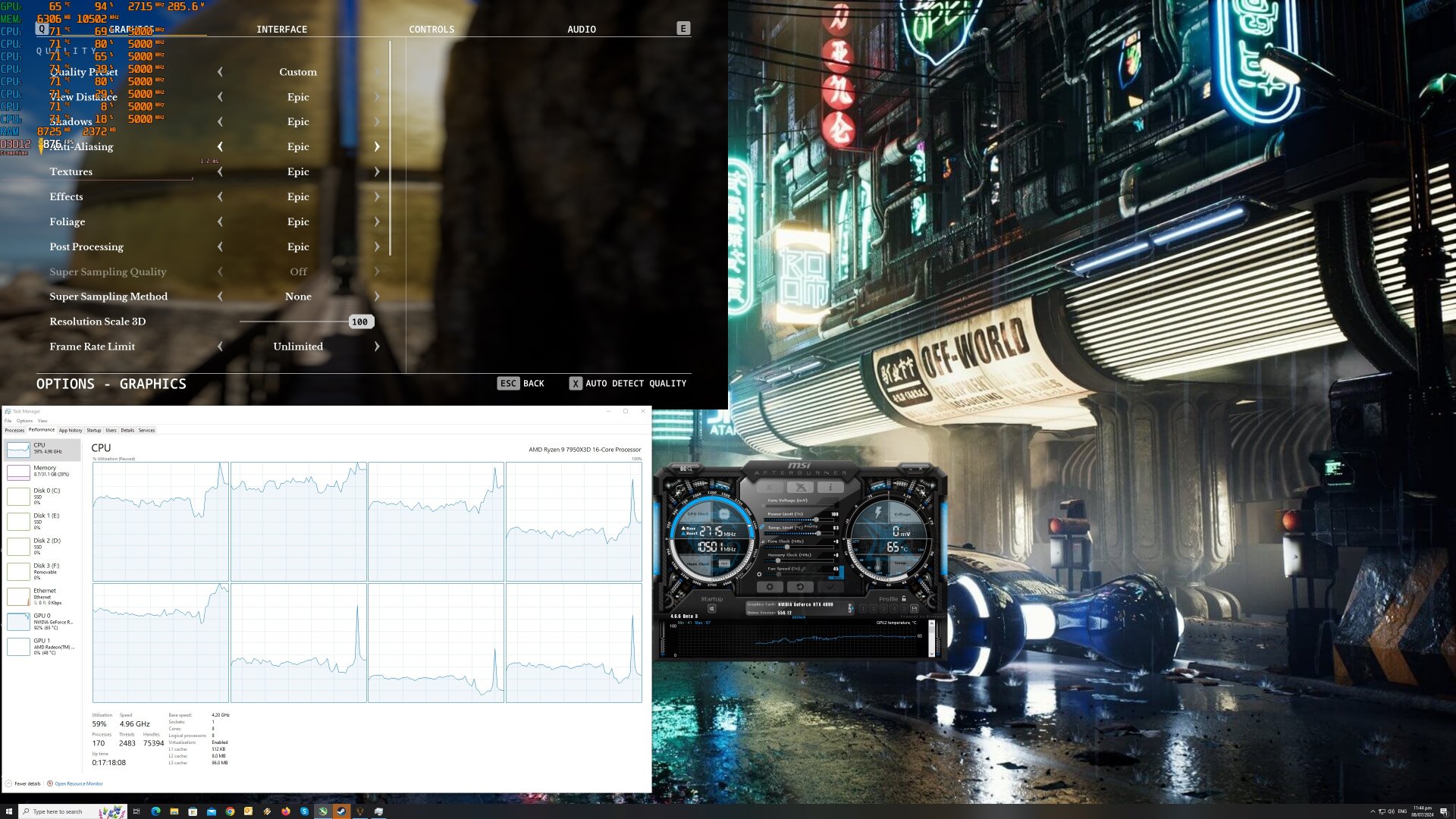This screenshot has width=1456, height=819.
Task: Click the GPU 0 NVIDIA GeForce entry
Action: coord(45,621)
